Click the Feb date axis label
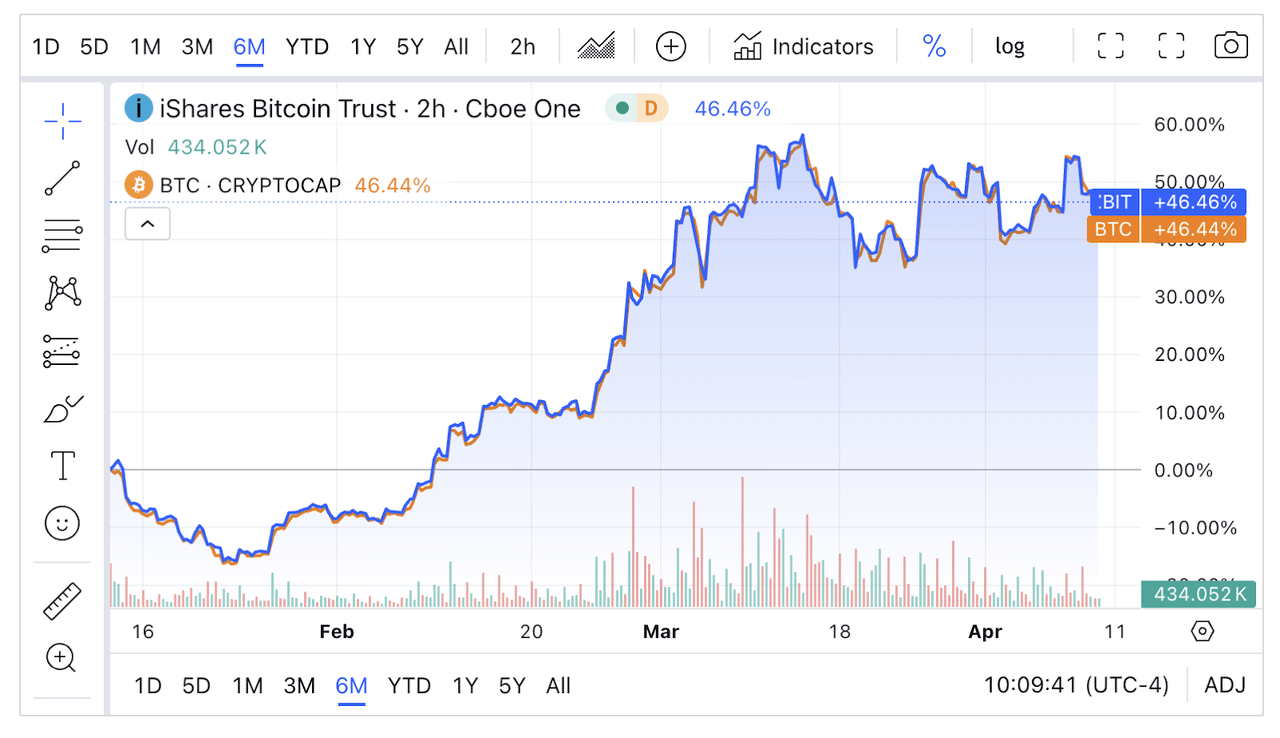Screen dimensions: 1280x738 click(x=337, y=632)
